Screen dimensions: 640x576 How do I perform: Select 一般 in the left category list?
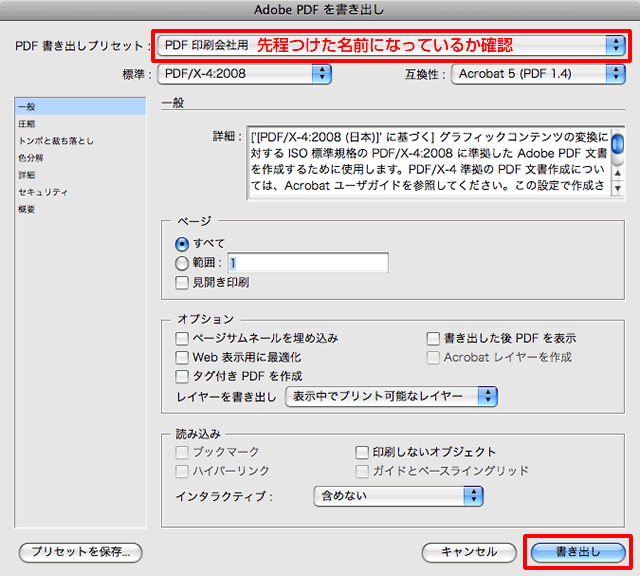coord(80,107)
